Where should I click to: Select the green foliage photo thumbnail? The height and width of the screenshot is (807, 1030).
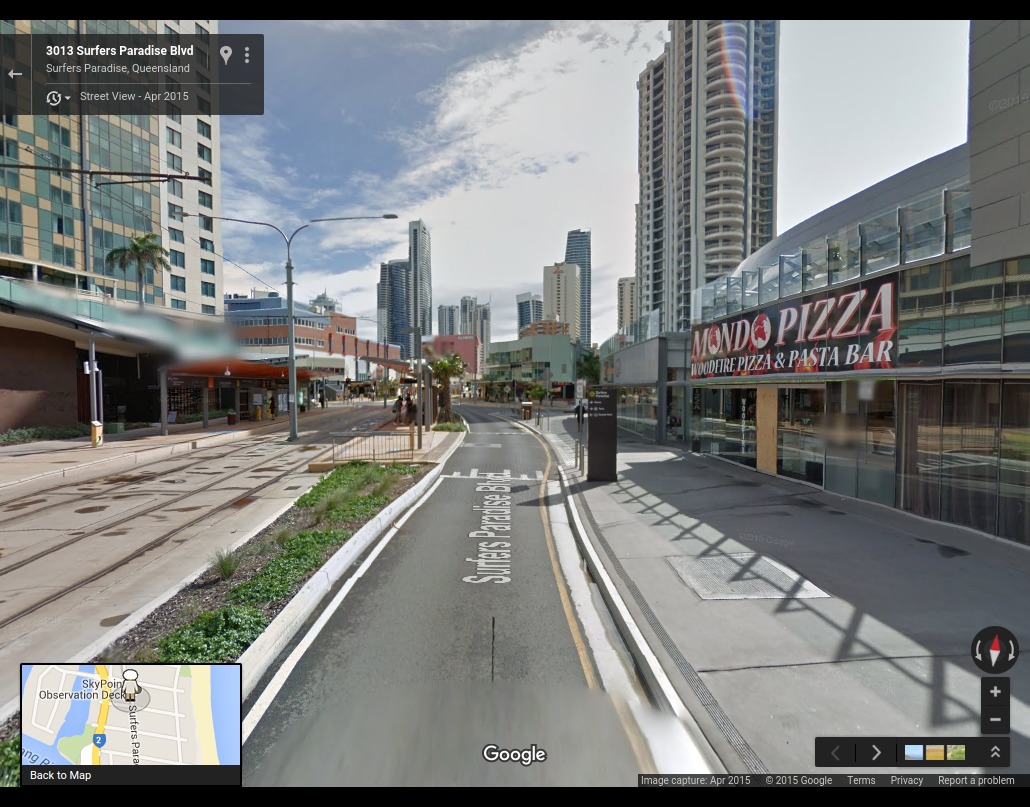pos(956,752)
